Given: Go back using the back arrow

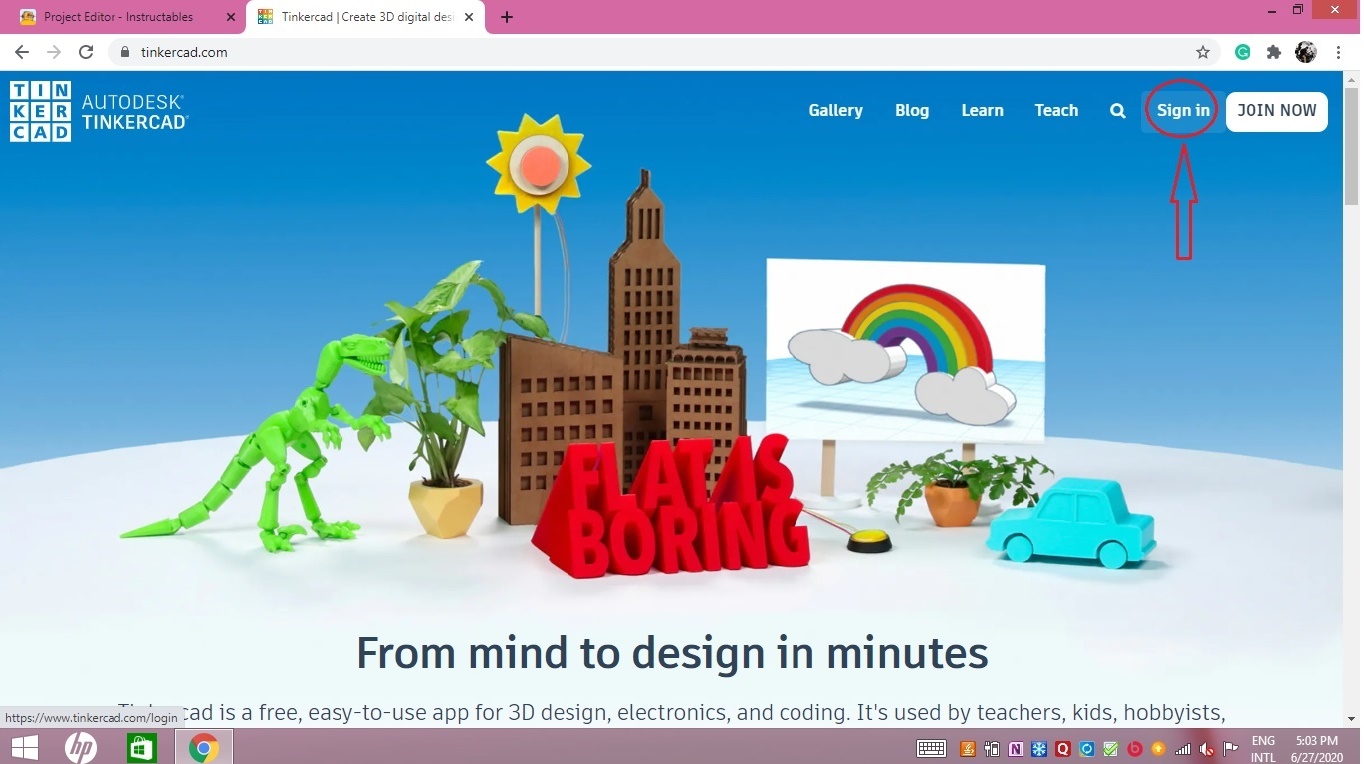Looking at the screenshot, I should pyautogui.click(x=22, y=52).
